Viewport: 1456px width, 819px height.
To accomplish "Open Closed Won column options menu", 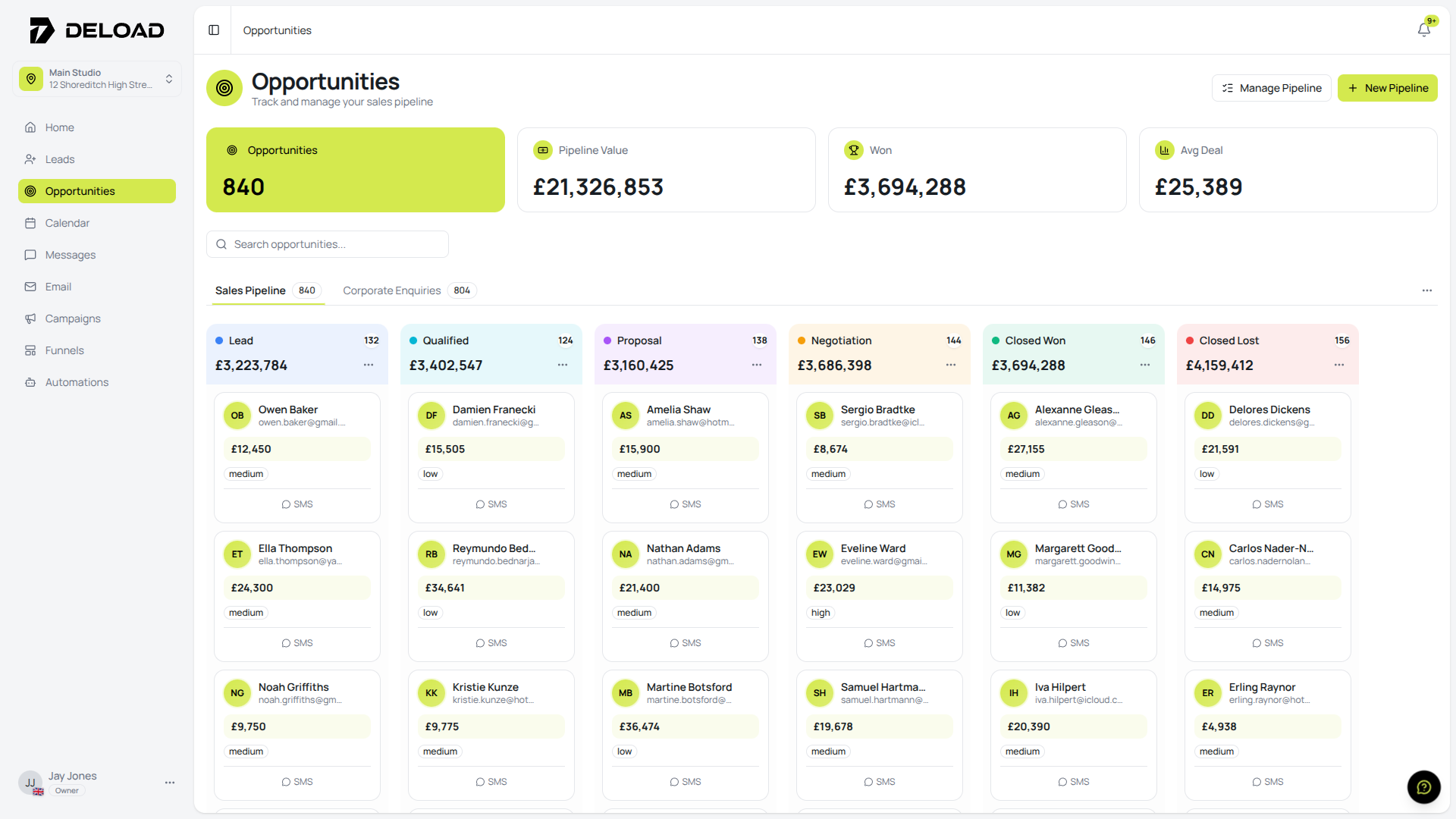I will pos(1145,365).
